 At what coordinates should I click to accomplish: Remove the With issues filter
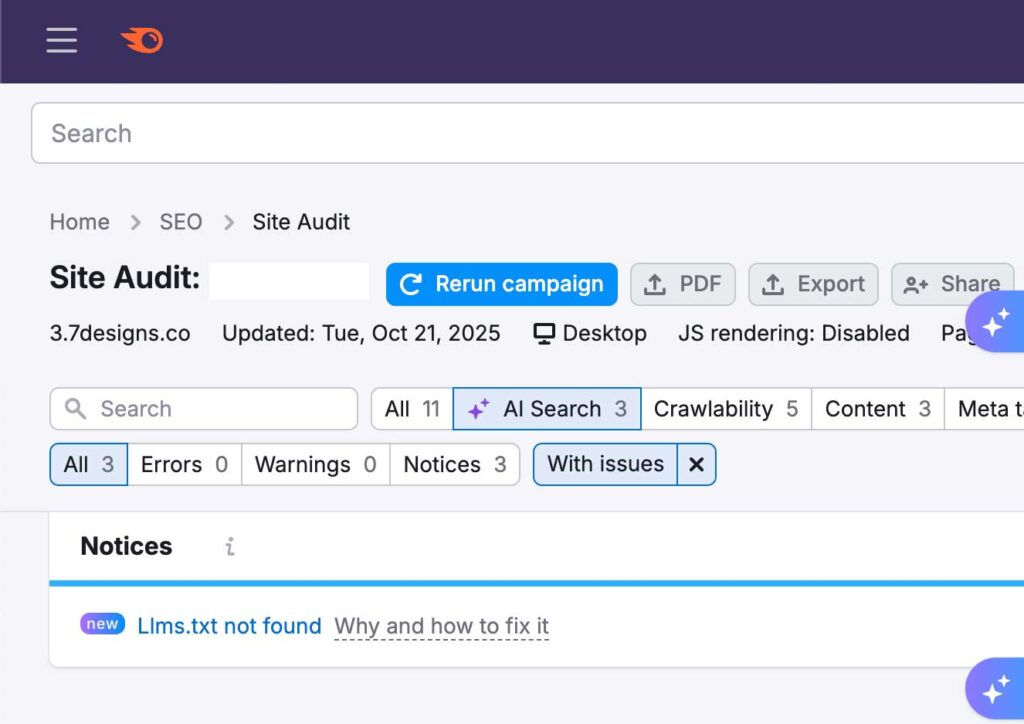696,464
